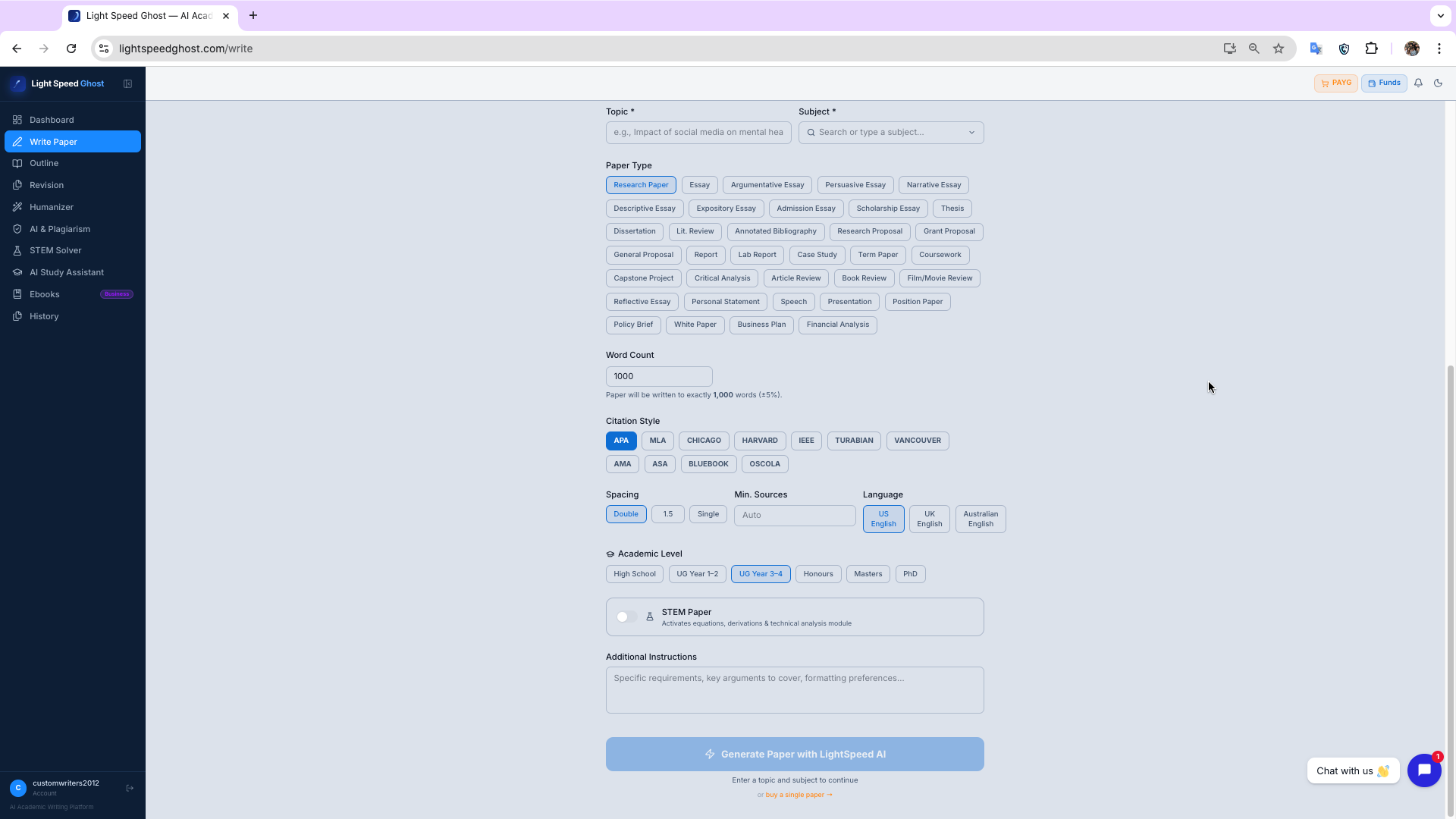
Task: Choose the Case Study paper type
Action: (817, 255)
